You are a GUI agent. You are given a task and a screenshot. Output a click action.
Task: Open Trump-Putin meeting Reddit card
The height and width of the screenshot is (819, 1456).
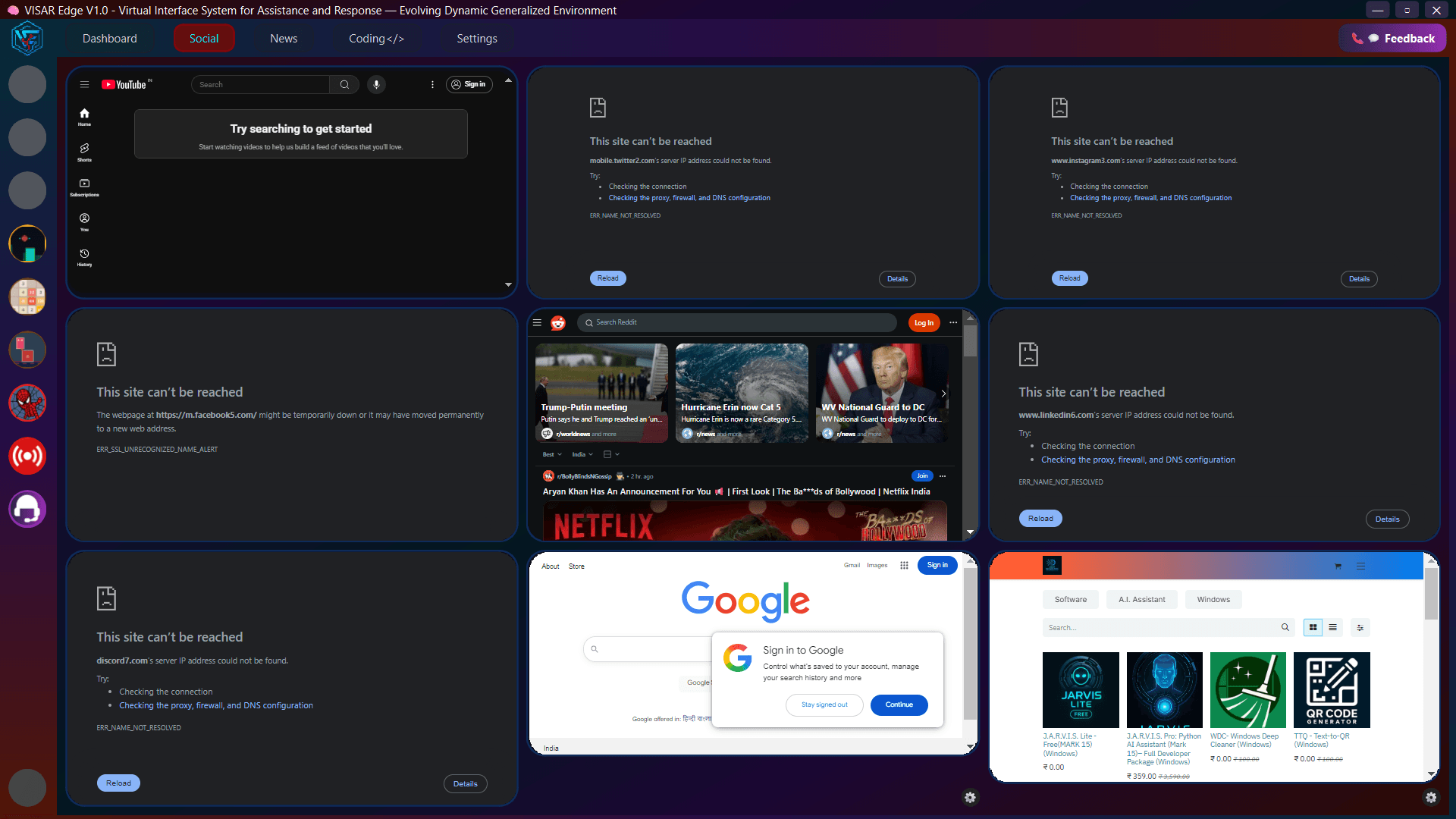click(x=601, y=393)
